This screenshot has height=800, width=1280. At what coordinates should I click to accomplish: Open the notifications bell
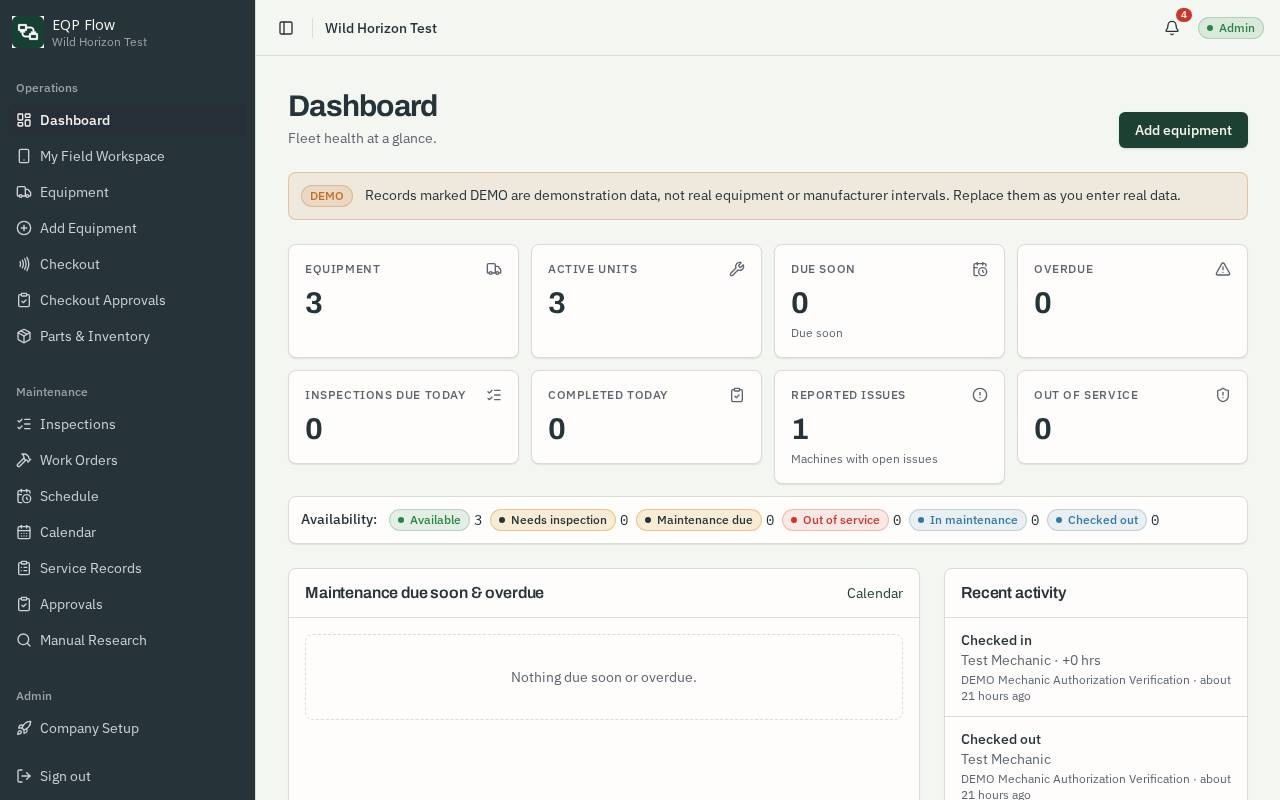tap(1172, 28)
